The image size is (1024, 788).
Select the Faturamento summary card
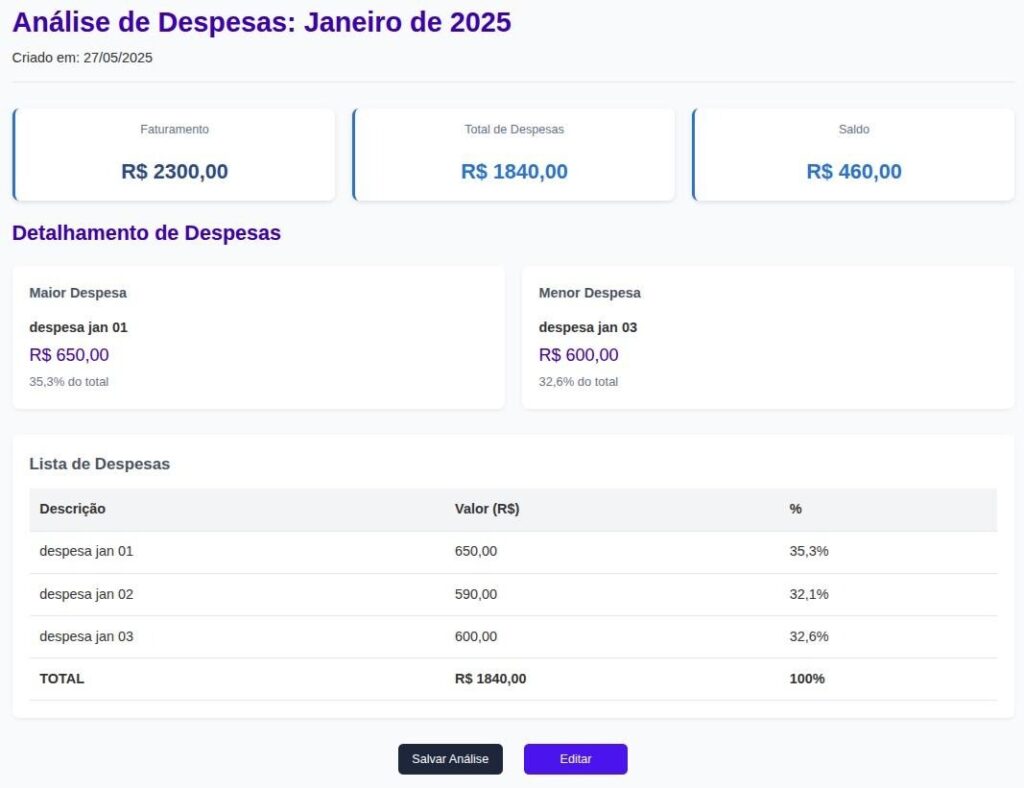(174, 155)
